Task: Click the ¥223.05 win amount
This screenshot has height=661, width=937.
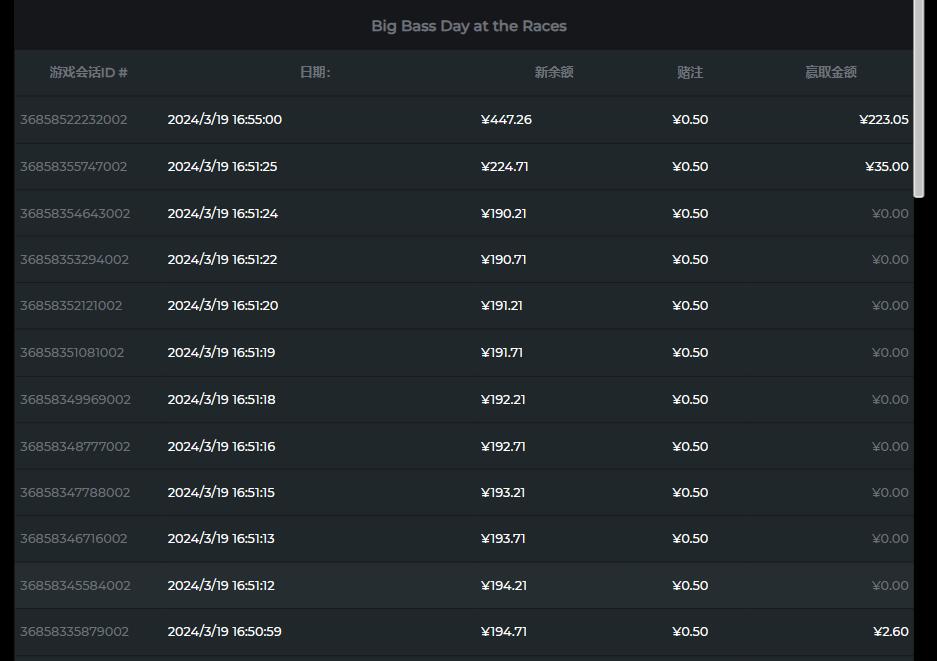Action: tap(884, 120)
